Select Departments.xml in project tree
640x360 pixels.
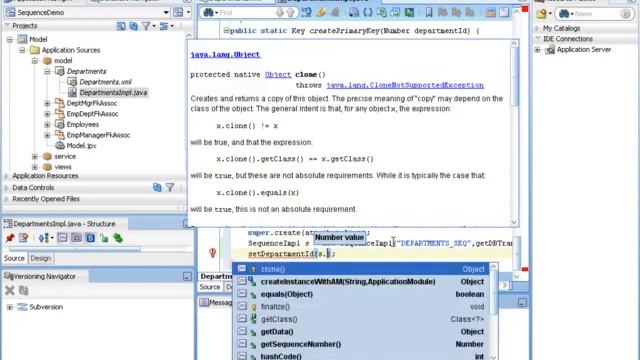105,82
